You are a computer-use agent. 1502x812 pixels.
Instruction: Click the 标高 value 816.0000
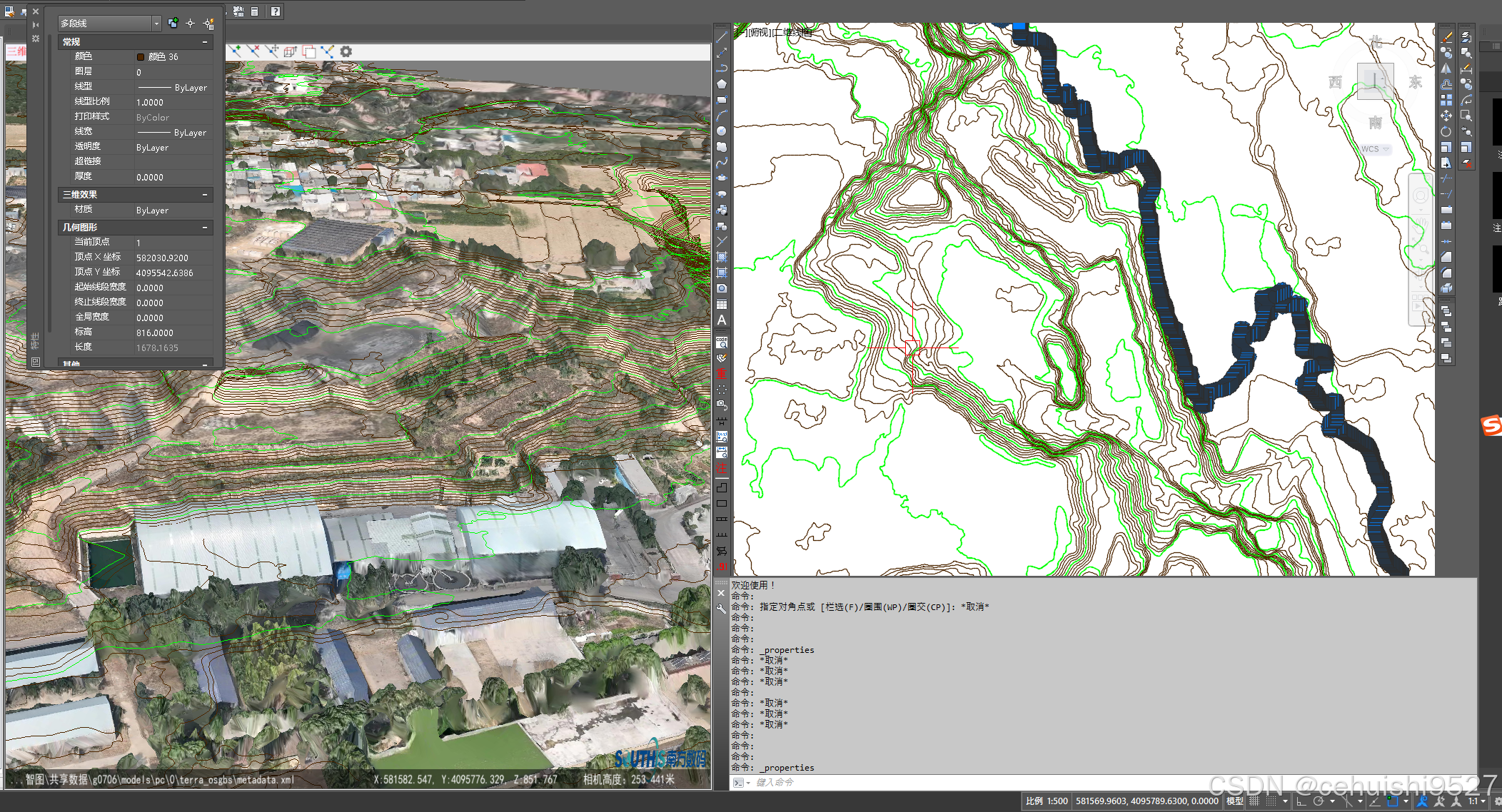[x=173, y=333]
